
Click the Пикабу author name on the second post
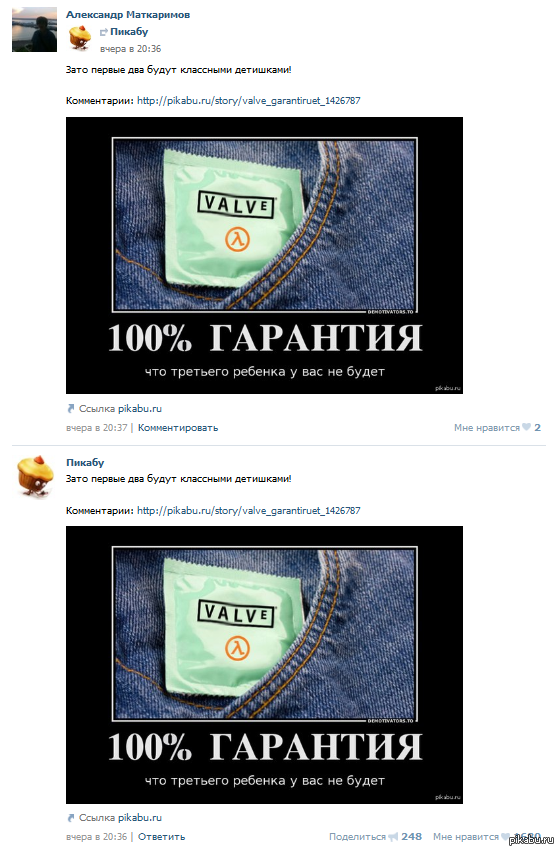point(85,462)
